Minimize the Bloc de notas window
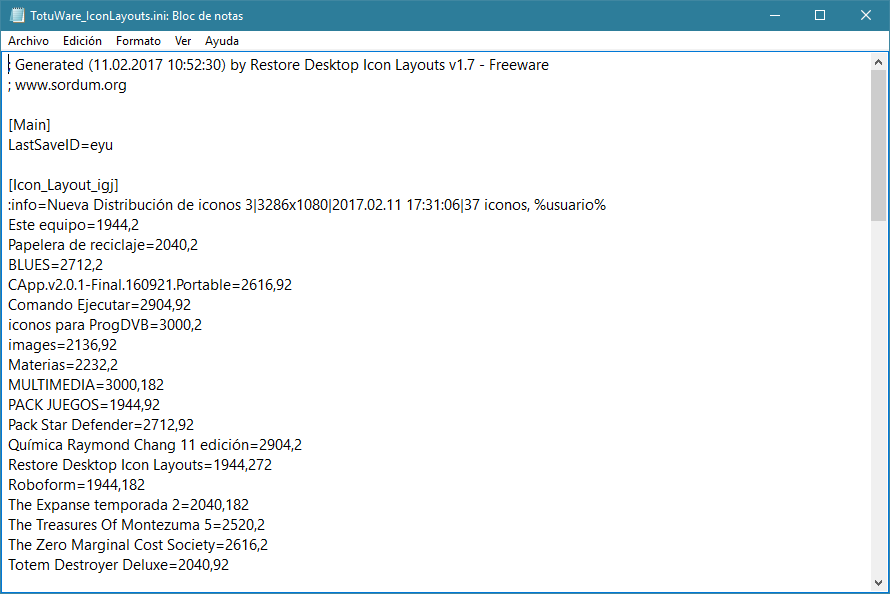This screenshot has height=594, width=890. tap(775, 15)
